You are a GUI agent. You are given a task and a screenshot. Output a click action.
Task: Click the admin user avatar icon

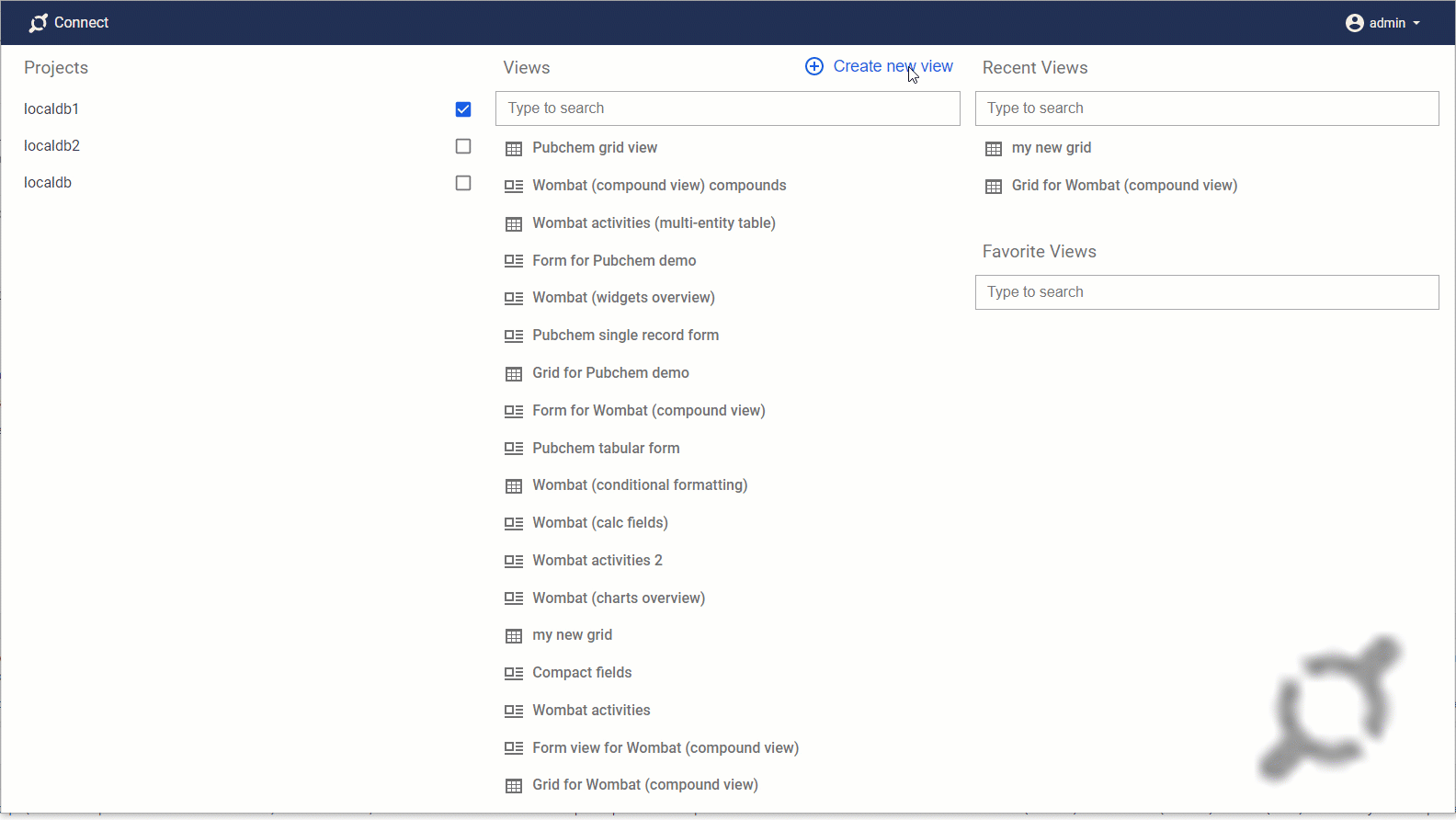pyautogui.click(x=1354, y=23)
